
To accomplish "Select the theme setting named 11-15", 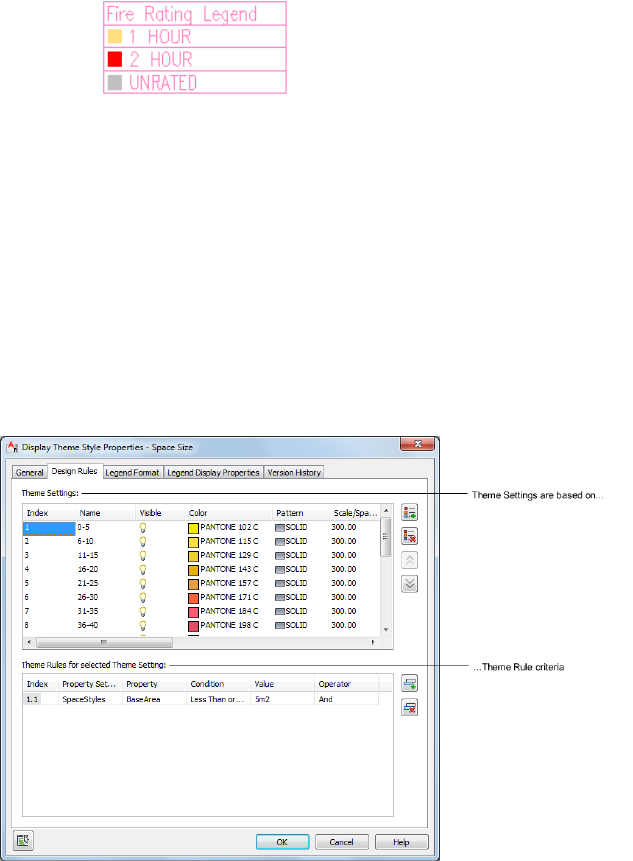I will coord(88,555).
